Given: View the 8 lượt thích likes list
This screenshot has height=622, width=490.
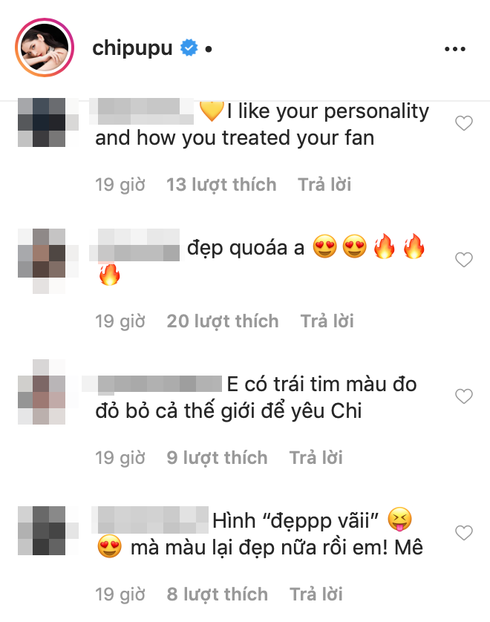Looking at the screenshot, I should 217,594.
